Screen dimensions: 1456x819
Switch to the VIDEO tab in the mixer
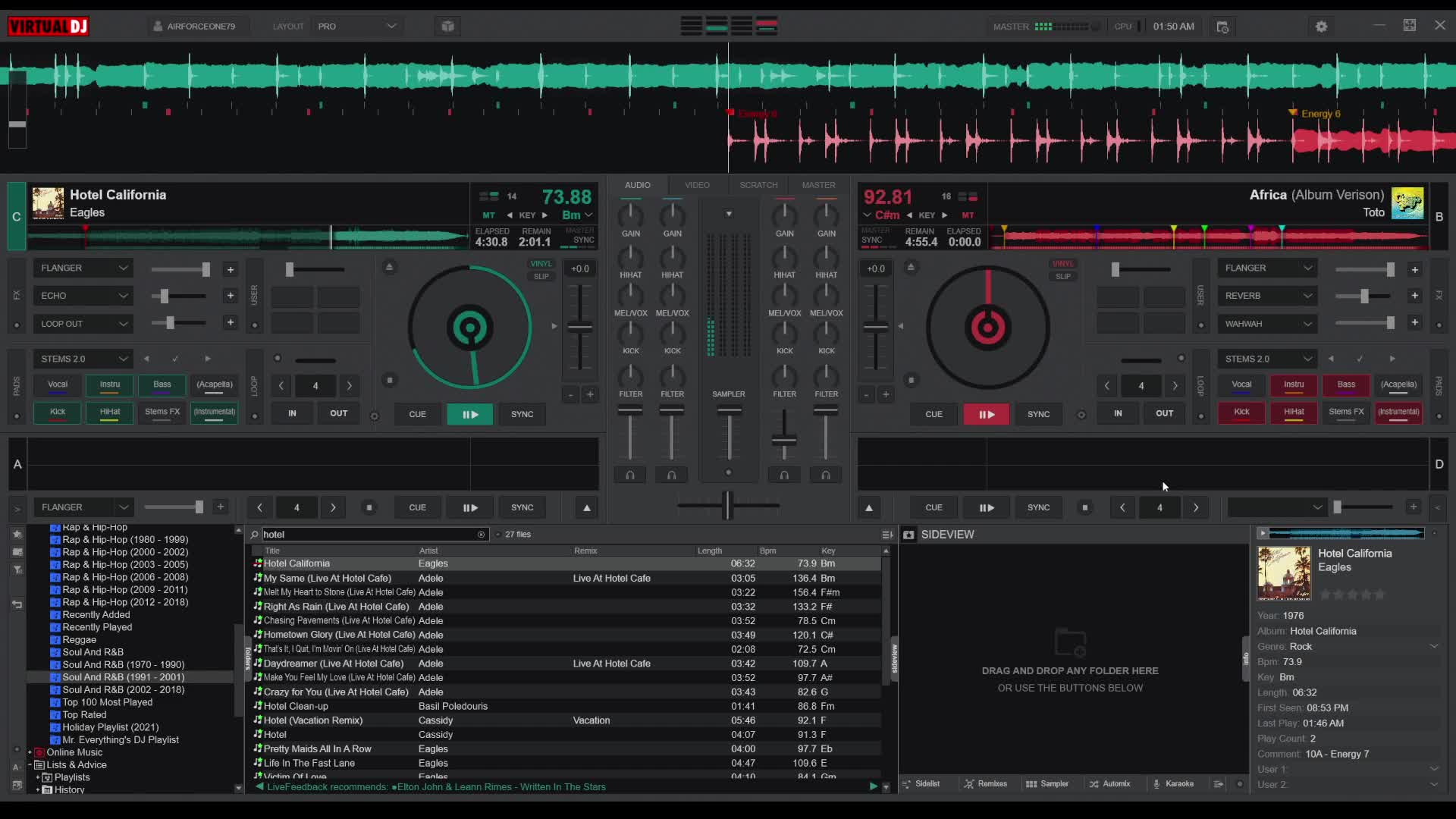(x=697, y=184)
